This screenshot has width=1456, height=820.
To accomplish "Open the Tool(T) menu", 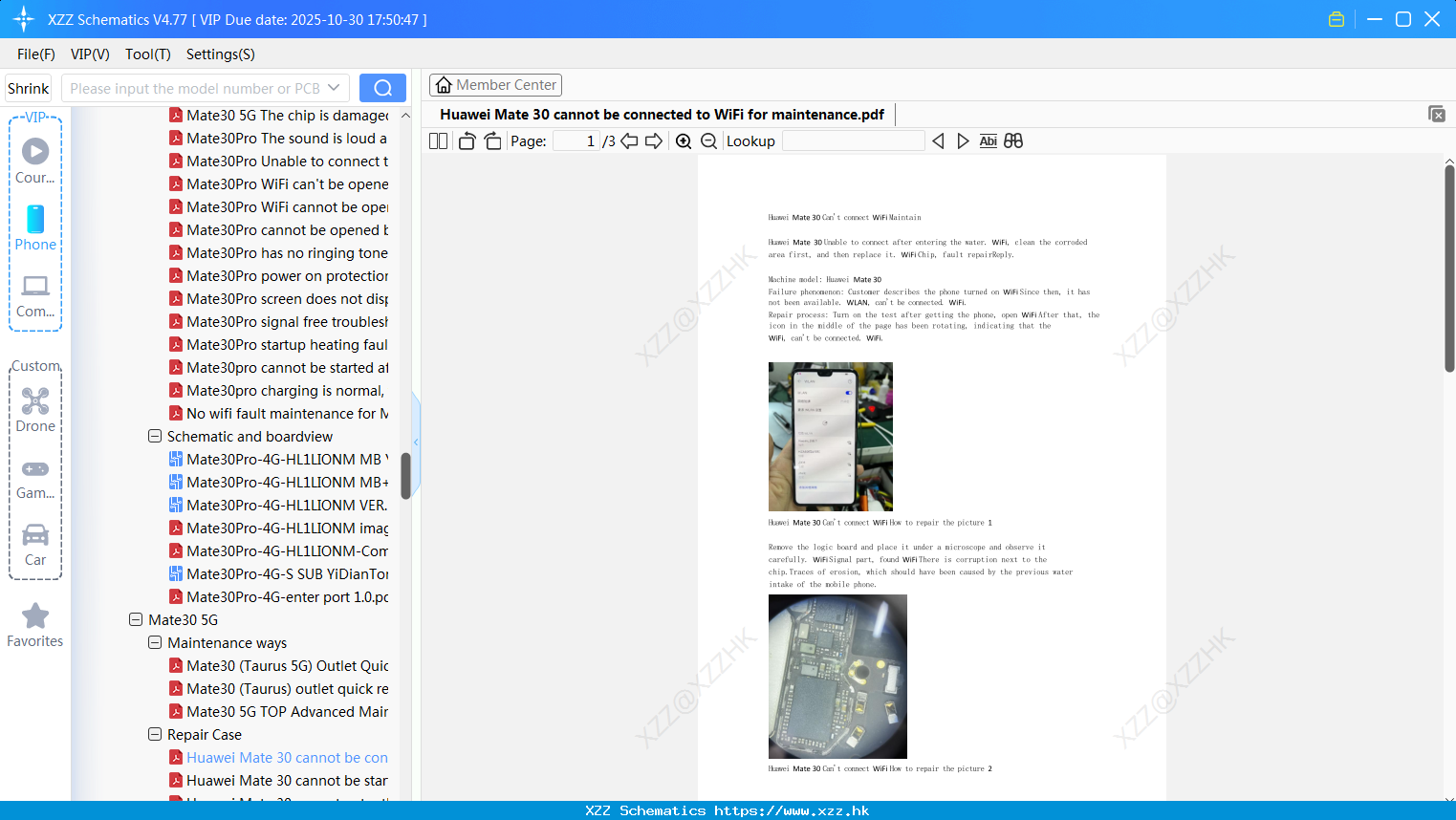I will click(x=147, y=54).
